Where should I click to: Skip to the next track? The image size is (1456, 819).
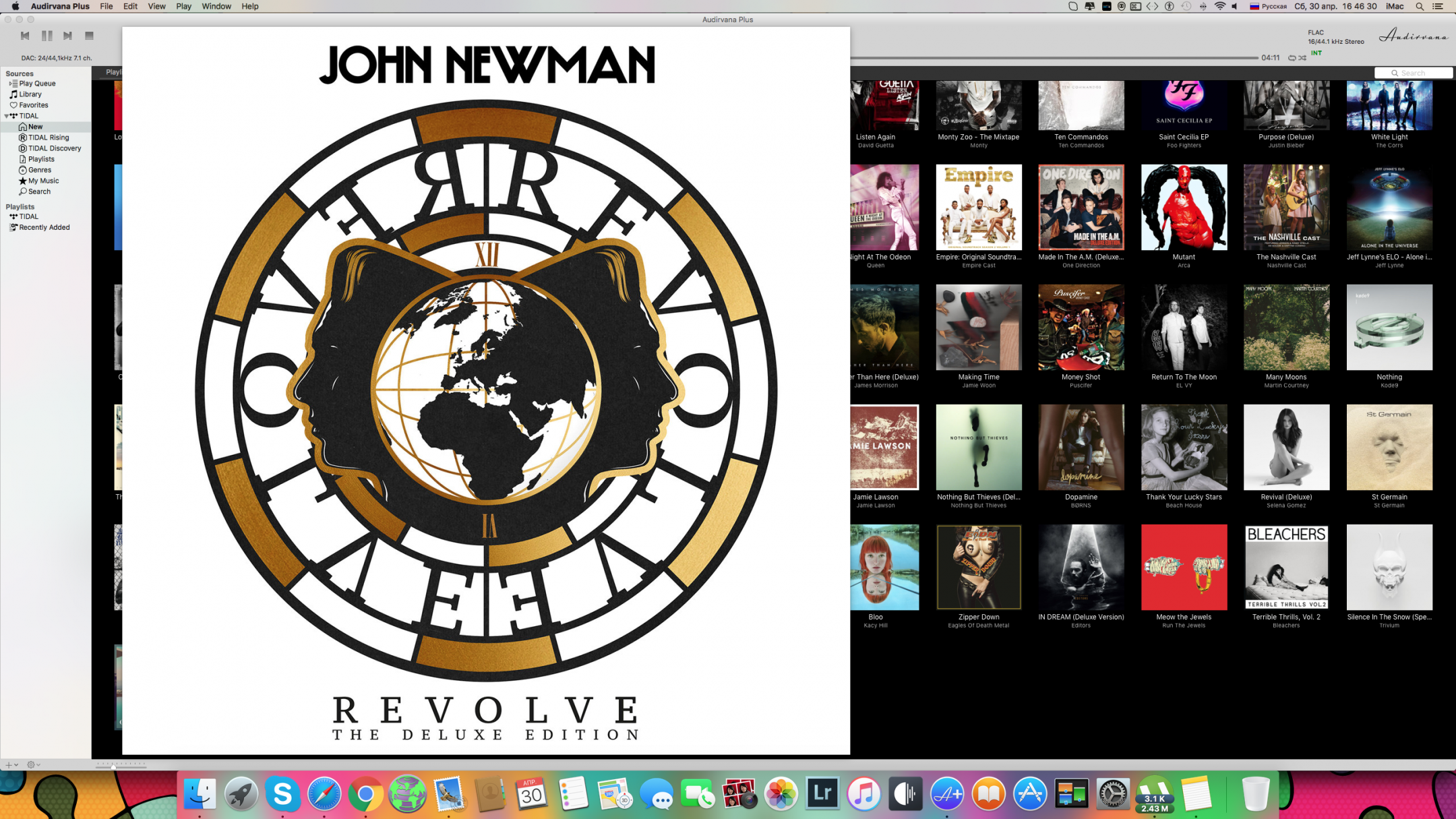67,36
